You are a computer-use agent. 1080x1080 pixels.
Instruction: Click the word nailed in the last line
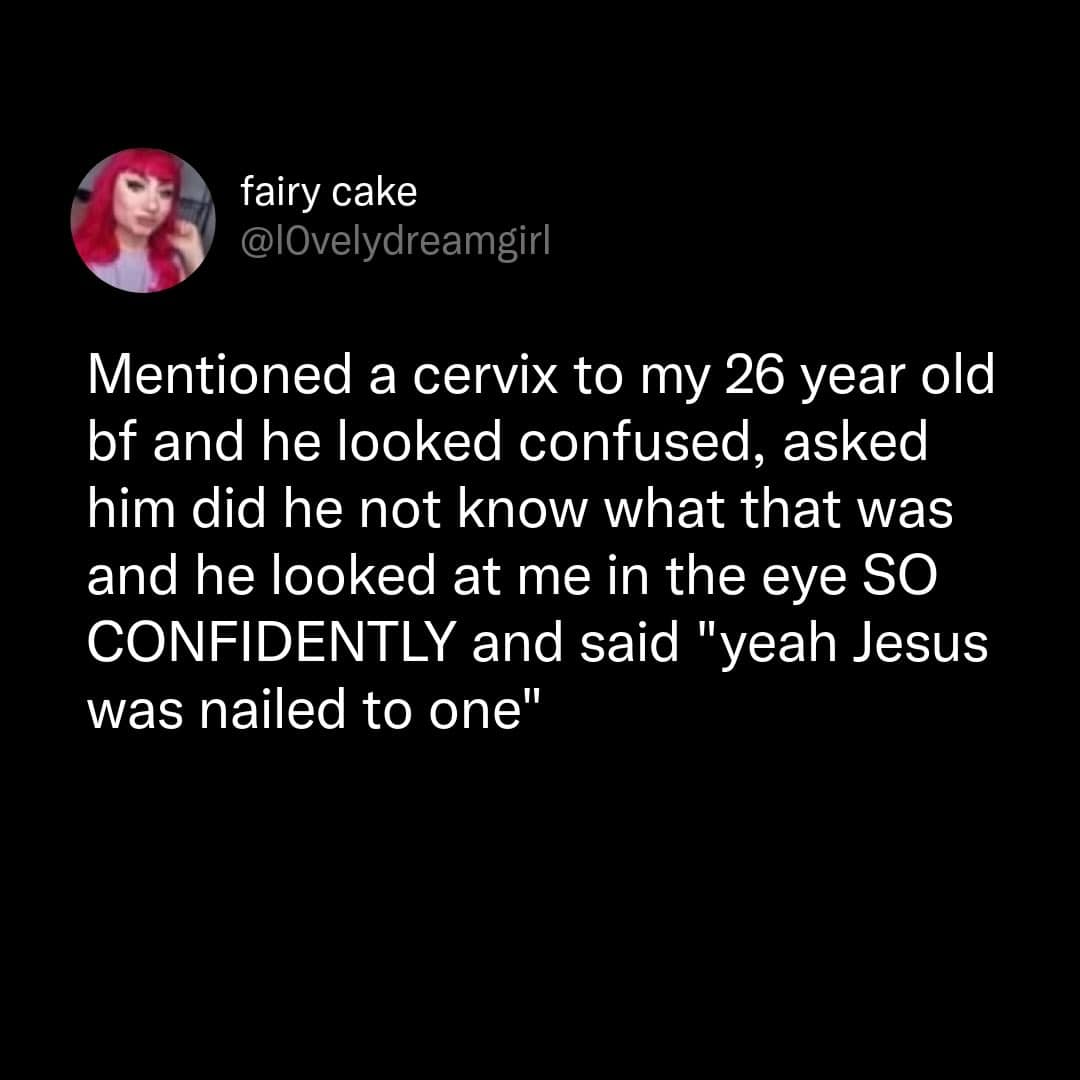tap(273, 709)
